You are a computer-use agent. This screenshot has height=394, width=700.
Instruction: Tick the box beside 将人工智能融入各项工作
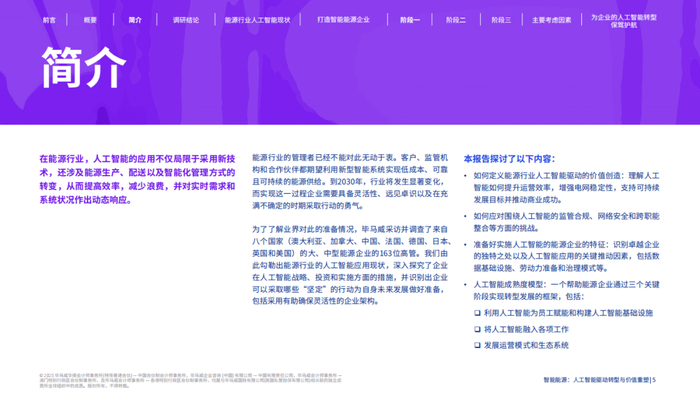[x=477, y=329]
